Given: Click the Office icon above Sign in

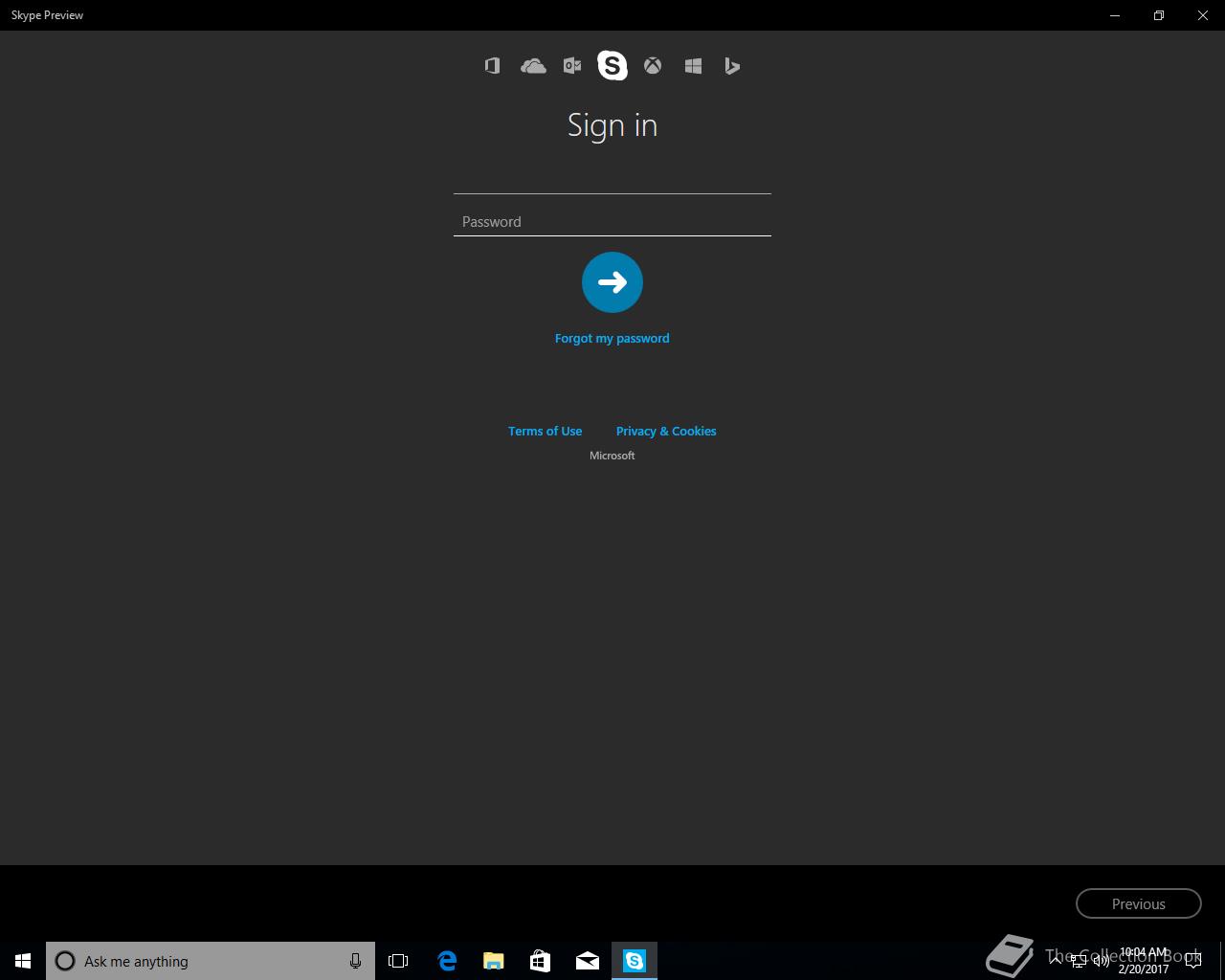Looking at the screenshot, I should (x=492, y=66).
